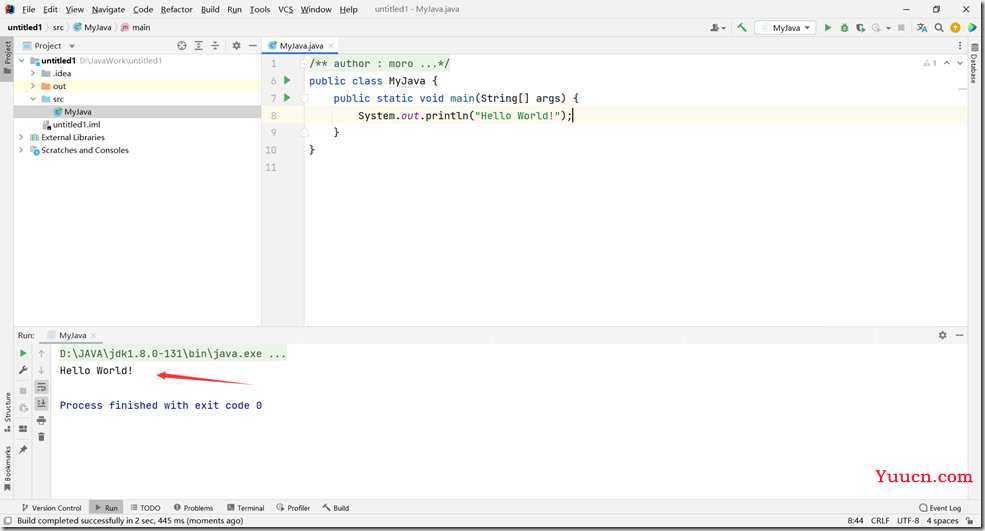
Task: Pin the Run tab with pin icon
Action: 23,450
